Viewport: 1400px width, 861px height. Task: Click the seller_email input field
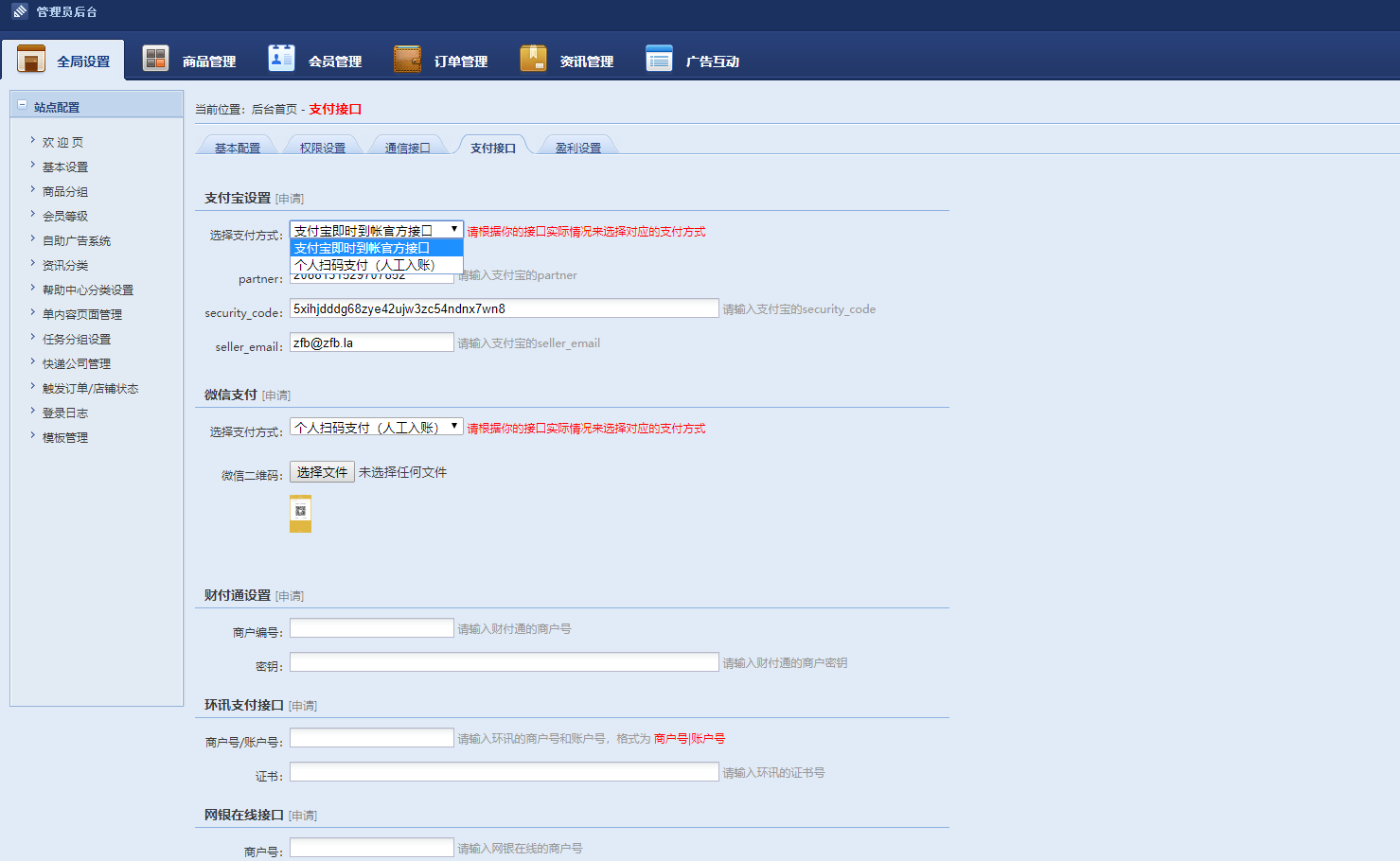click(372, 343)
